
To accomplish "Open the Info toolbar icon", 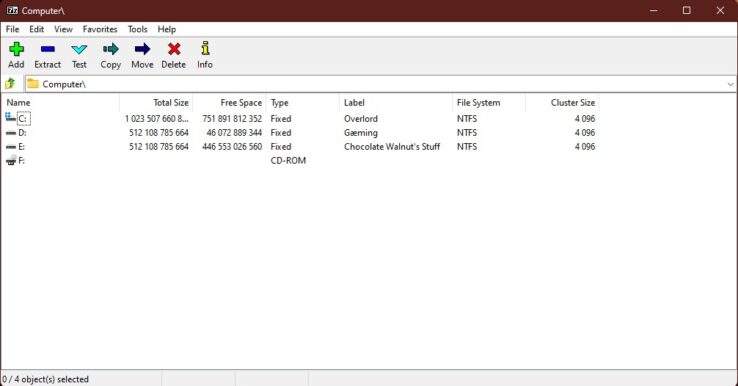I will tap(205, 48).
